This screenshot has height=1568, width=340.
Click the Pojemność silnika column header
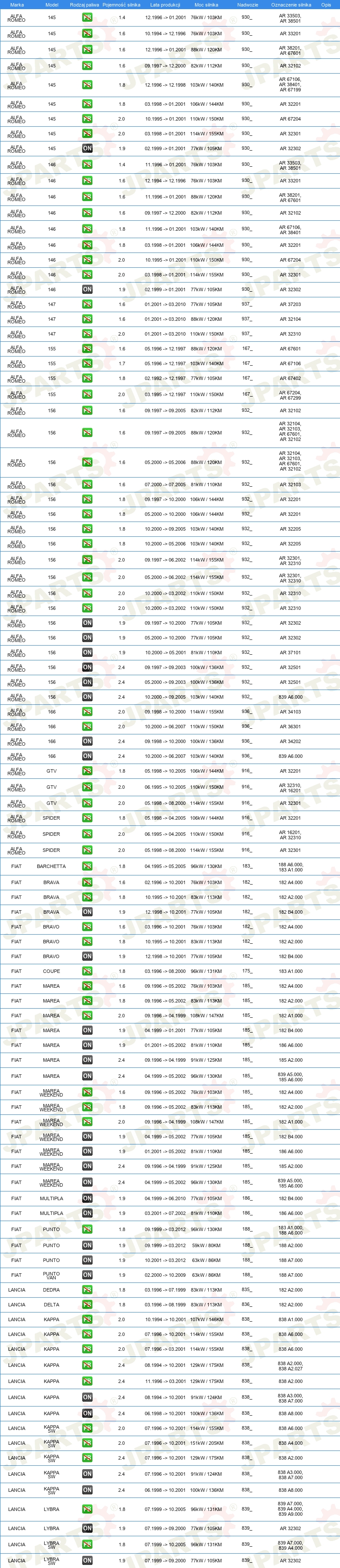coord(122,5)
